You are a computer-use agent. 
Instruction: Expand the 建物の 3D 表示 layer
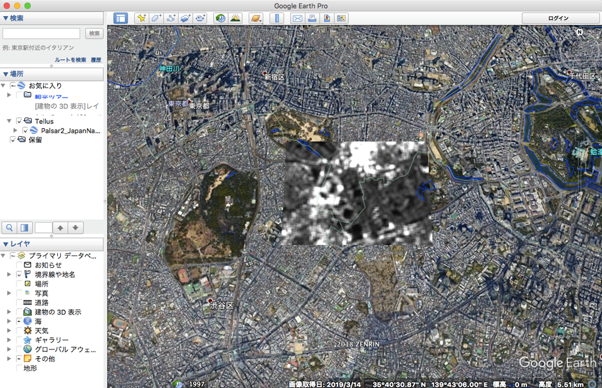(x=9, y=312)
